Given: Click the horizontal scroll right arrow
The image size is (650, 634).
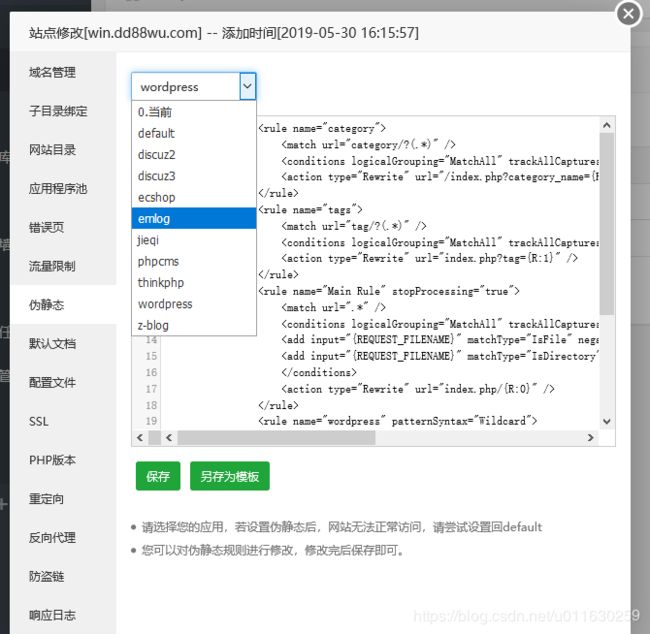Looking at the screenshot, I should (590, 437).
